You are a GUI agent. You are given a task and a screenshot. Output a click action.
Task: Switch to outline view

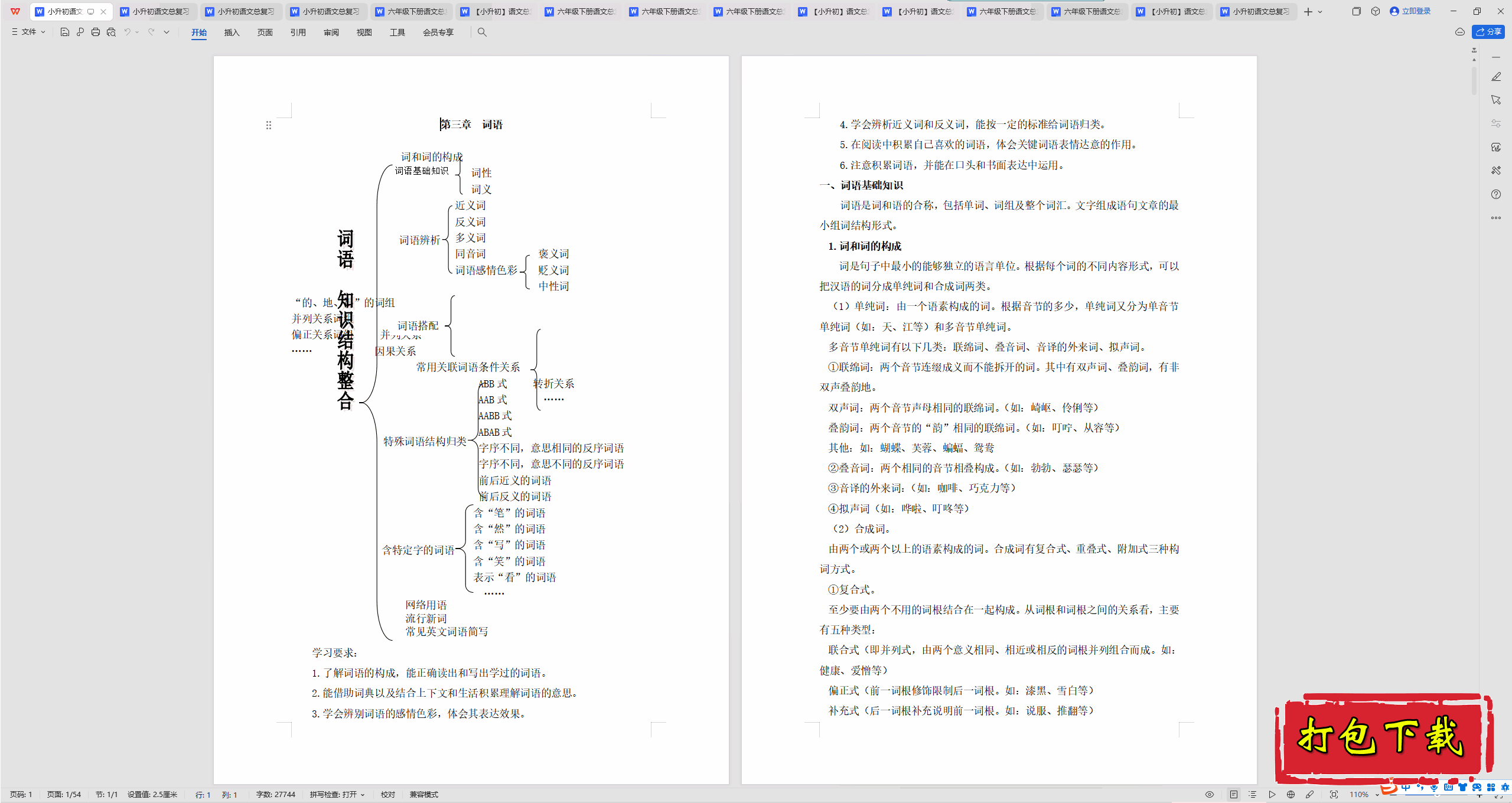[1252, 795]
